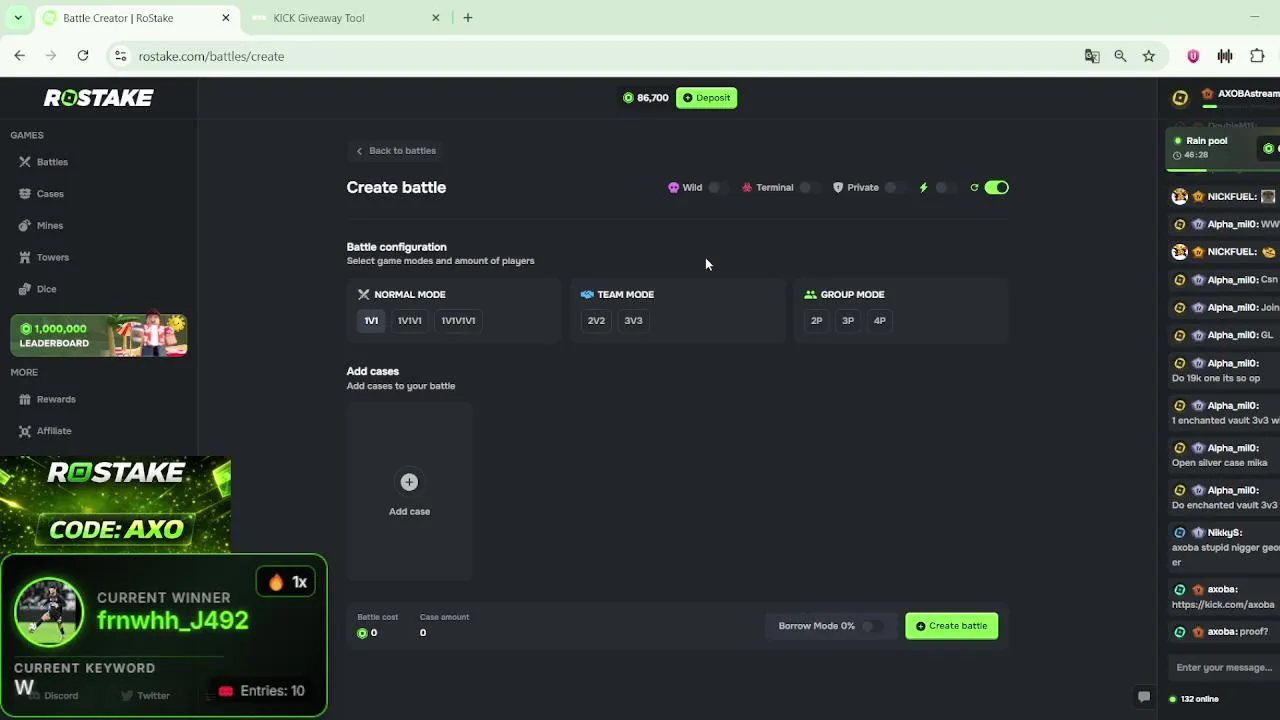1280x720 pixels.
Task: Click the Private shield icon
Action: point(838,188)
